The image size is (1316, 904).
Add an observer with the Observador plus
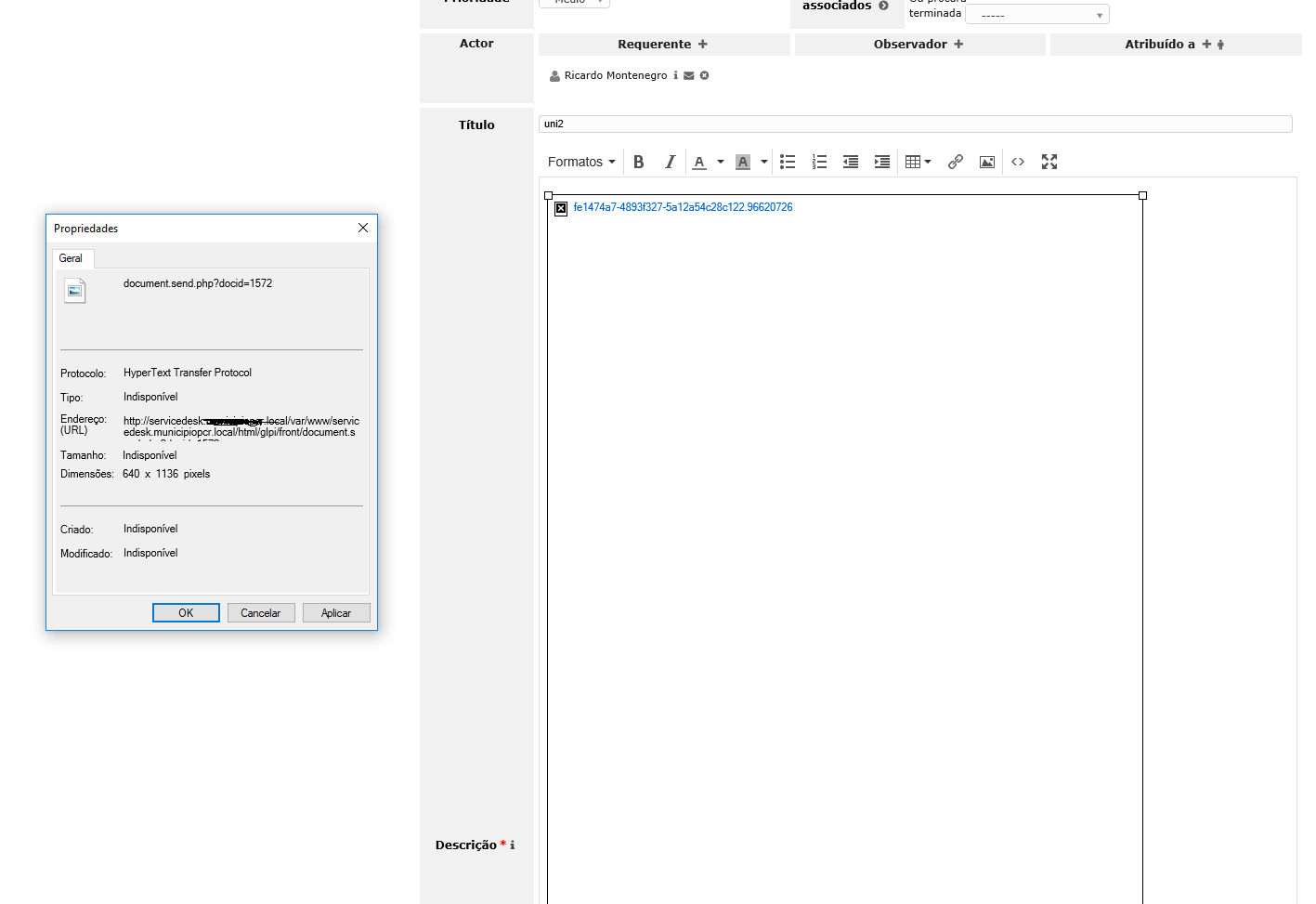pos(958,44)
